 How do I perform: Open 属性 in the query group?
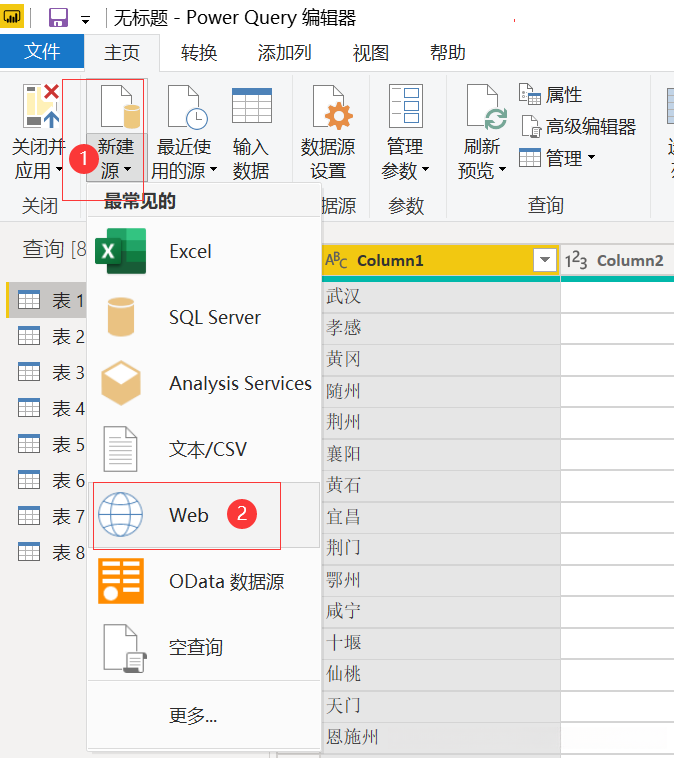point(550,94)
